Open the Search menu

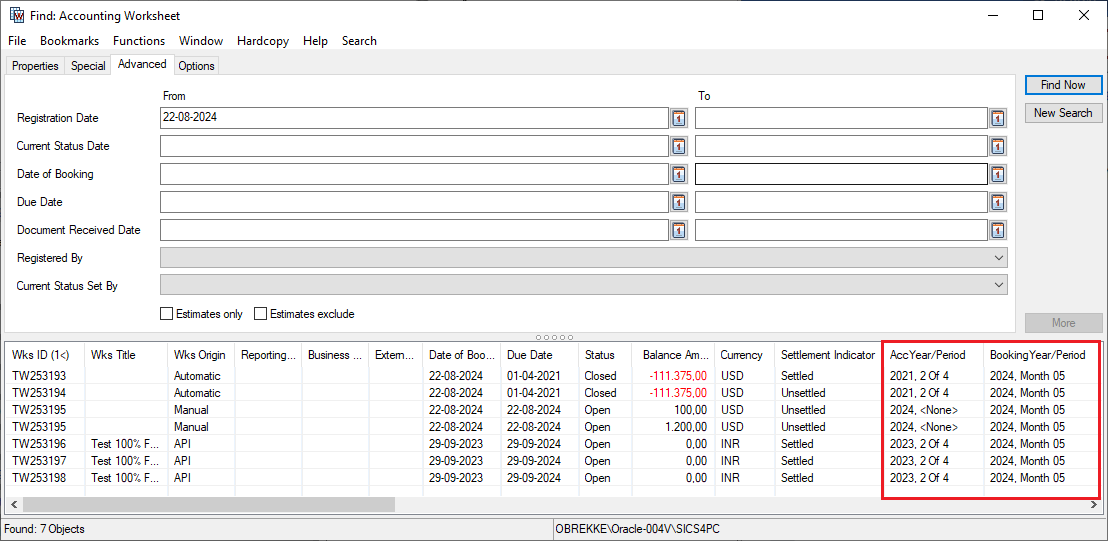point(359,41)
